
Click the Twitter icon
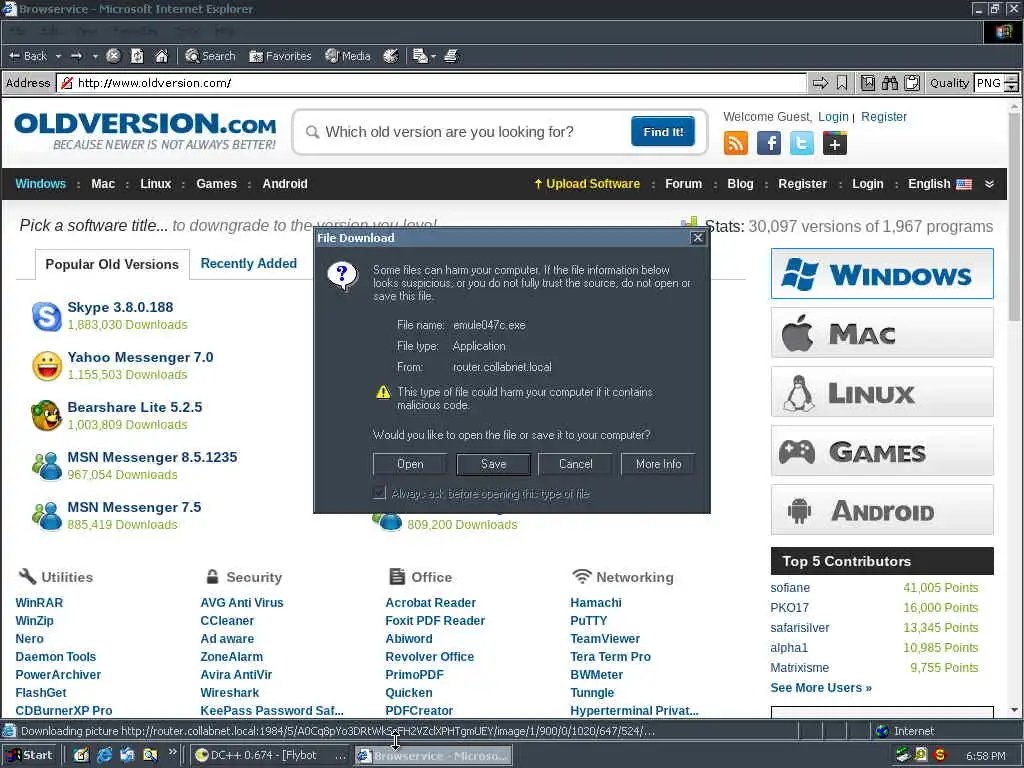pyautogui.click(x=802, y=143)
